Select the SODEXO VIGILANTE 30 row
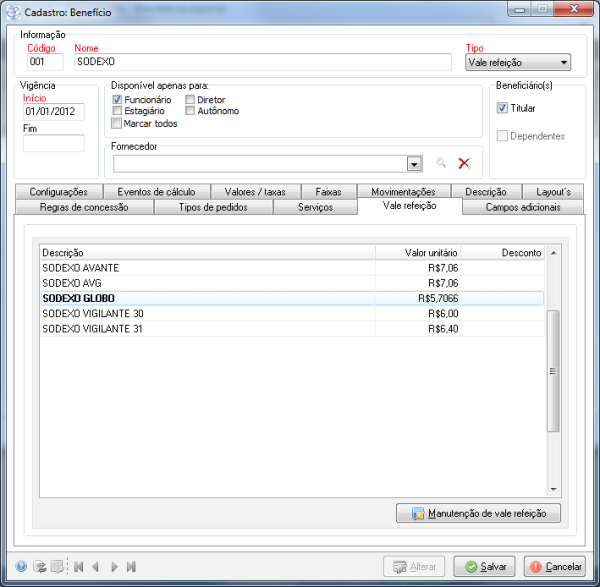 click(x=93, y=313)
